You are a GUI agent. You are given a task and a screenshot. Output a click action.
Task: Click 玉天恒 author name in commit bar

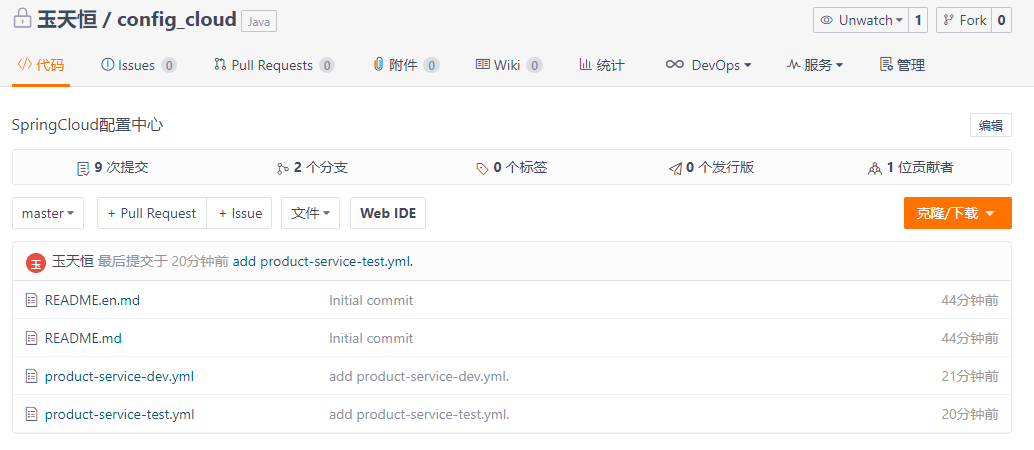click(x=73, y=261)
